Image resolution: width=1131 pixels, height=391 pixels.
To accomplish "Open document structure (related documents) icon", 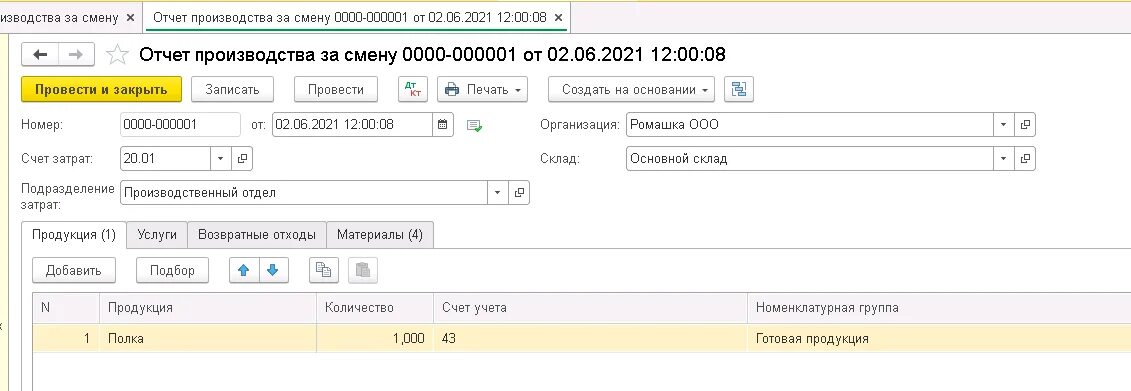I will tap(739, 89).
